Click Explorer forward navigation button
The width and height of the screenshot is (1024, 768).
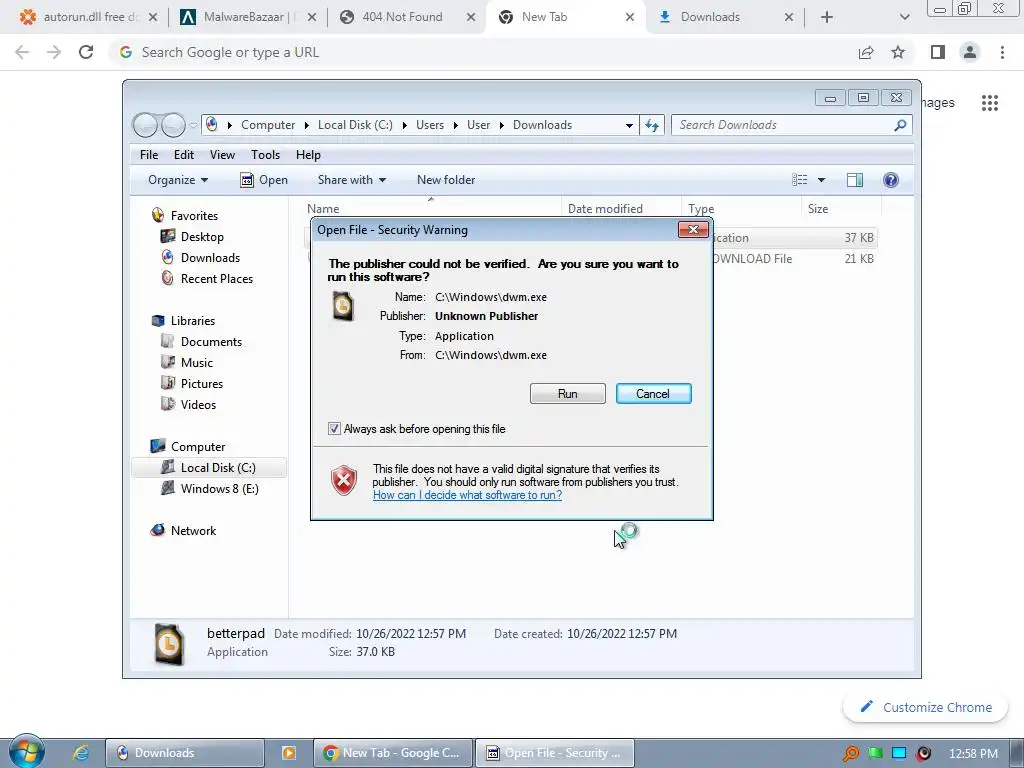pyautogui.click(x=173, y=125)
